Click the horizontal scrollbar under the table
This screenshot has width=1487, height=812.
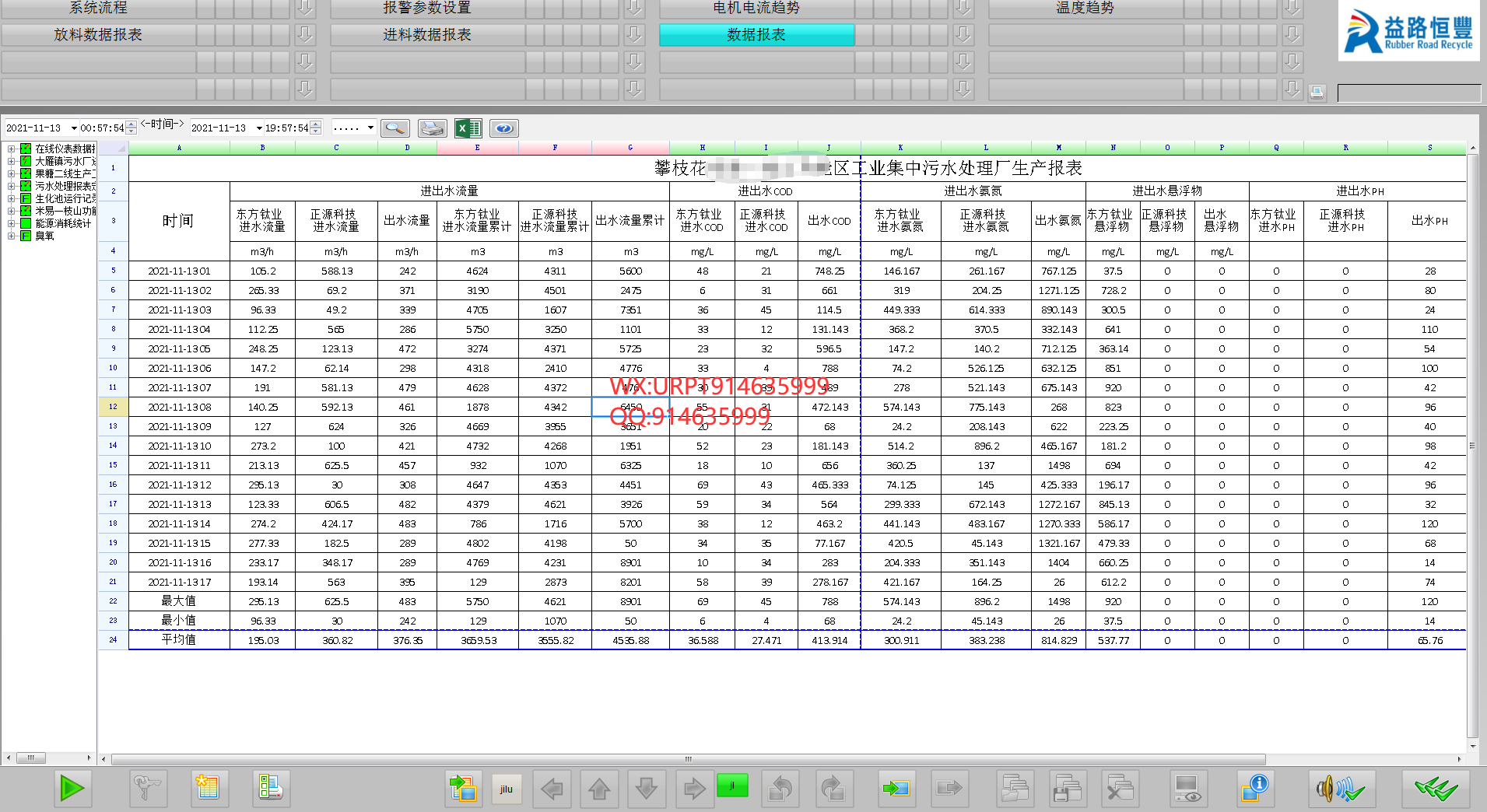pyautogui.click(x=688, y=759)
